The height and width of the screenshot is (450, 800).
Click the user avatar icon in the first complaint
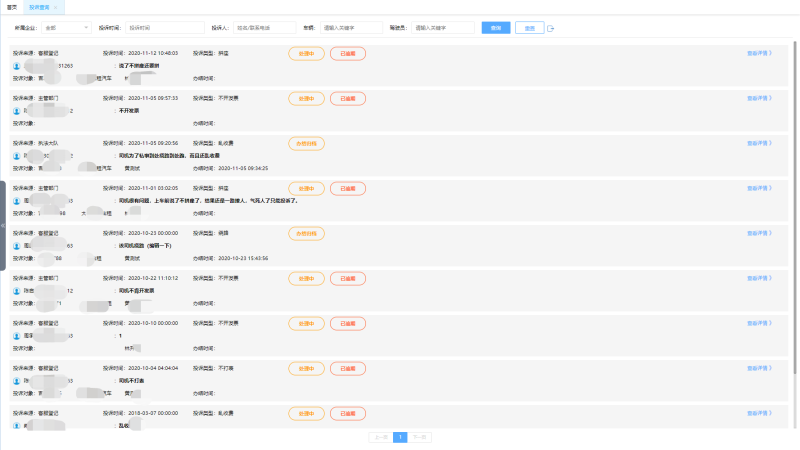17,65
